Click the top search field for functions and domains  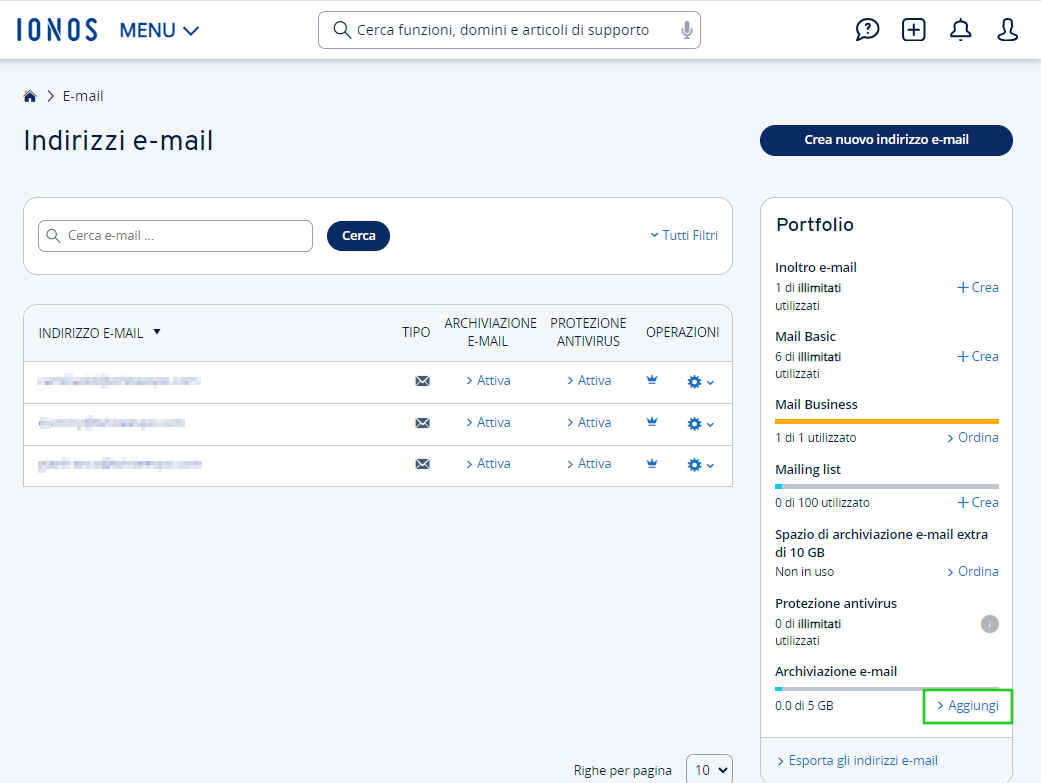509,30
